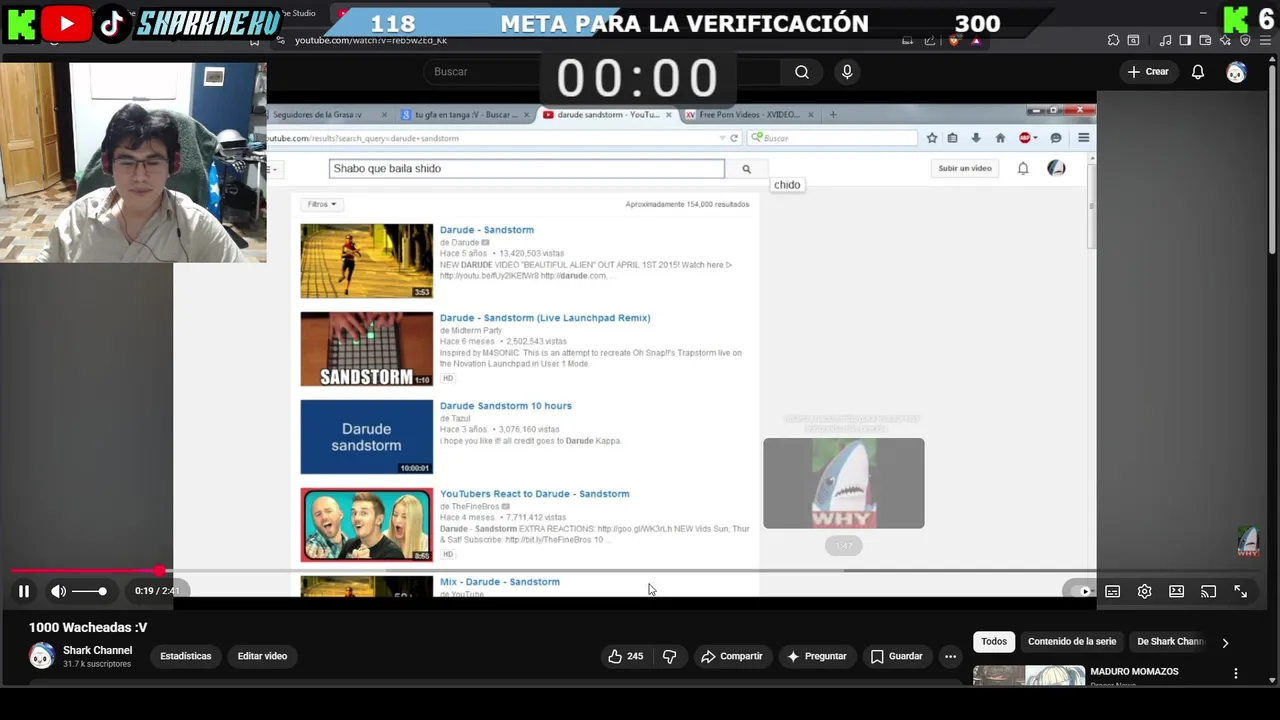Screen dimensions: 1280x720
Task: Open the media control music note icon
Action: [x=1165, y=41]
